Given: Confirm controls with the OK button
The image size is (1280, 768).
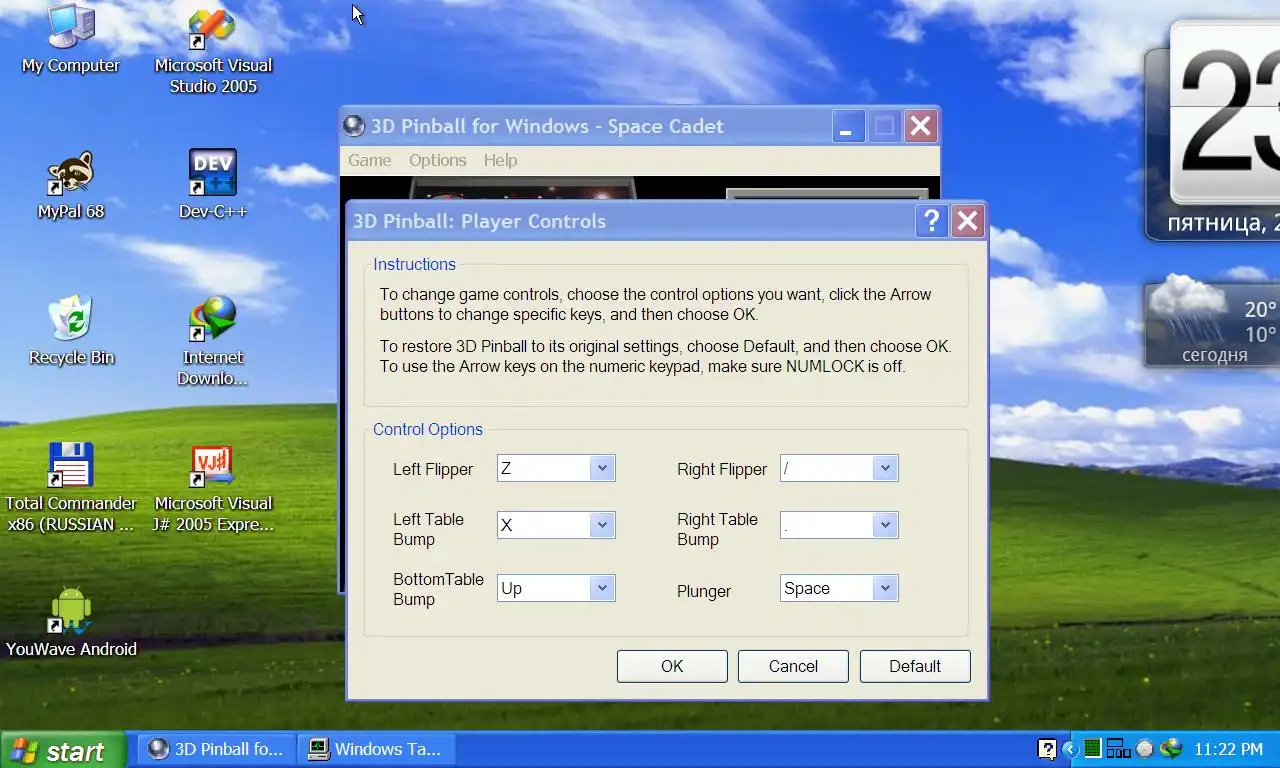Looking at the screenshot, I should (x=672, y=666).
